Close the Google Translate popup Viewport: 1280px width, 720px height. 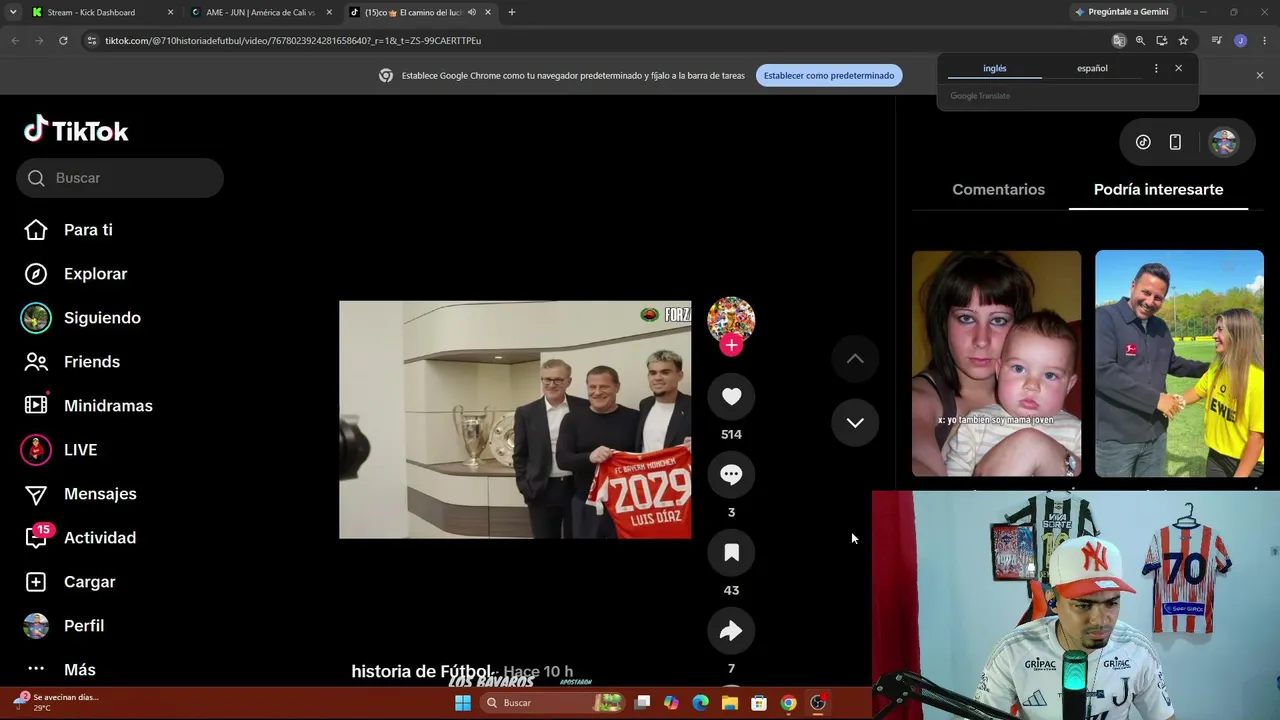click(x=1178, y=68)
